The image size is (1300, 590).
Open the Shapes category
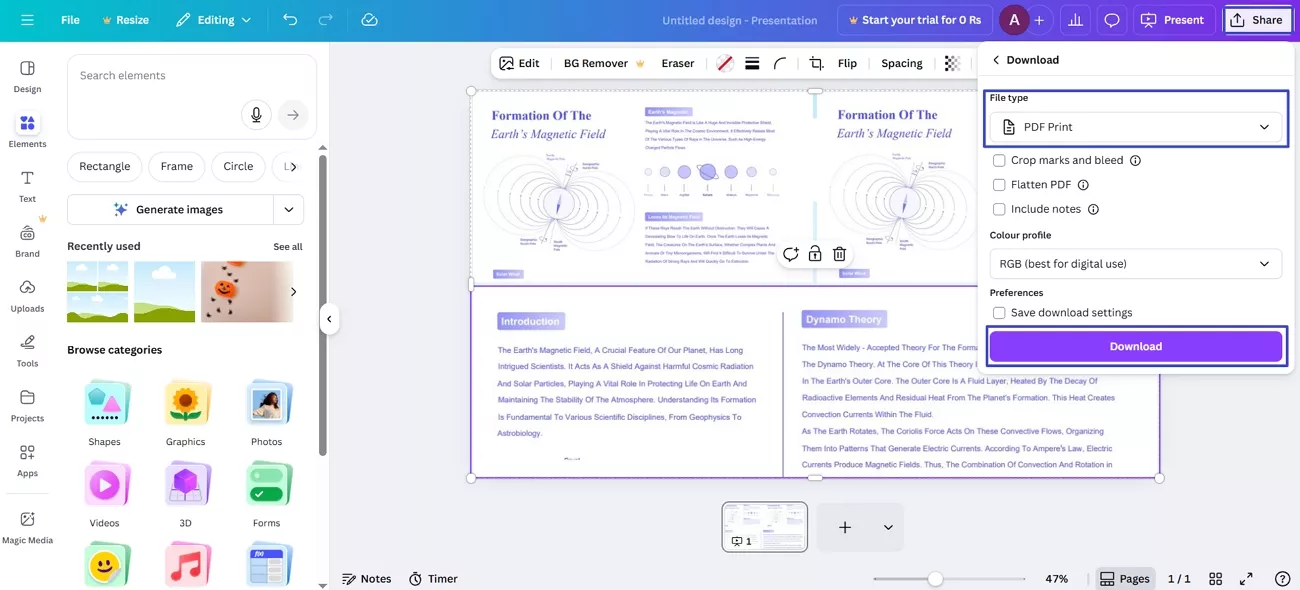pos(104,414)
